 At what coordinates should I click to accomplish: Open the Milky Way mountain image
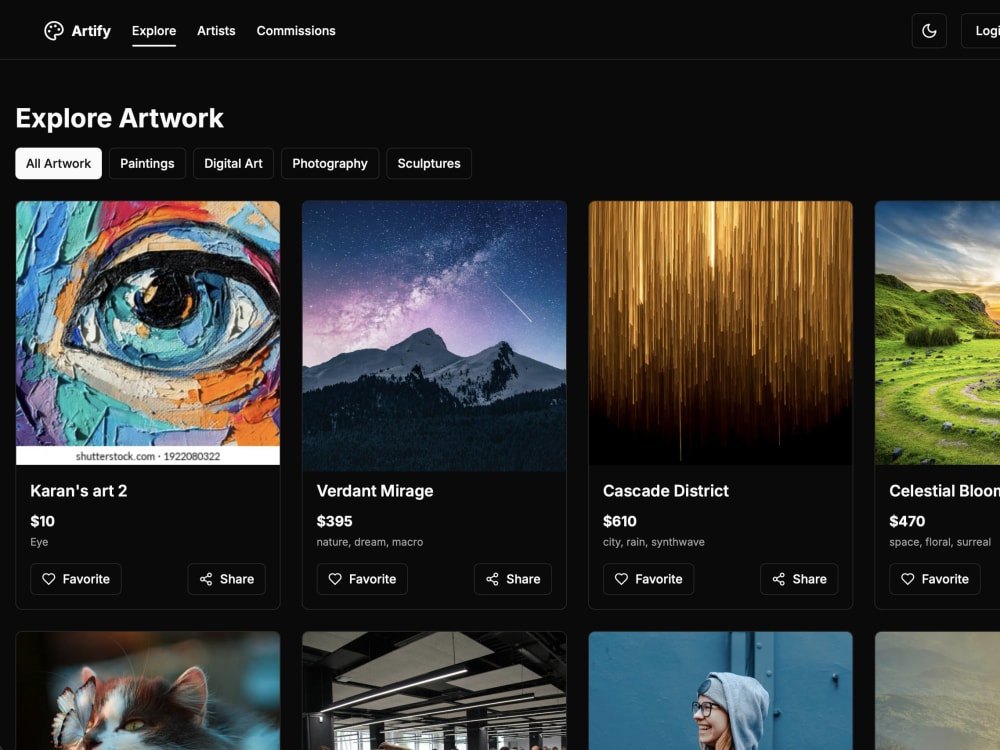434,336
